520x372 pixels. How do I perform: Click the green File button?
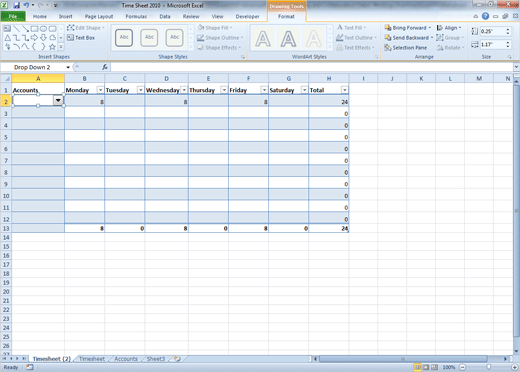[x=13, y=16]
